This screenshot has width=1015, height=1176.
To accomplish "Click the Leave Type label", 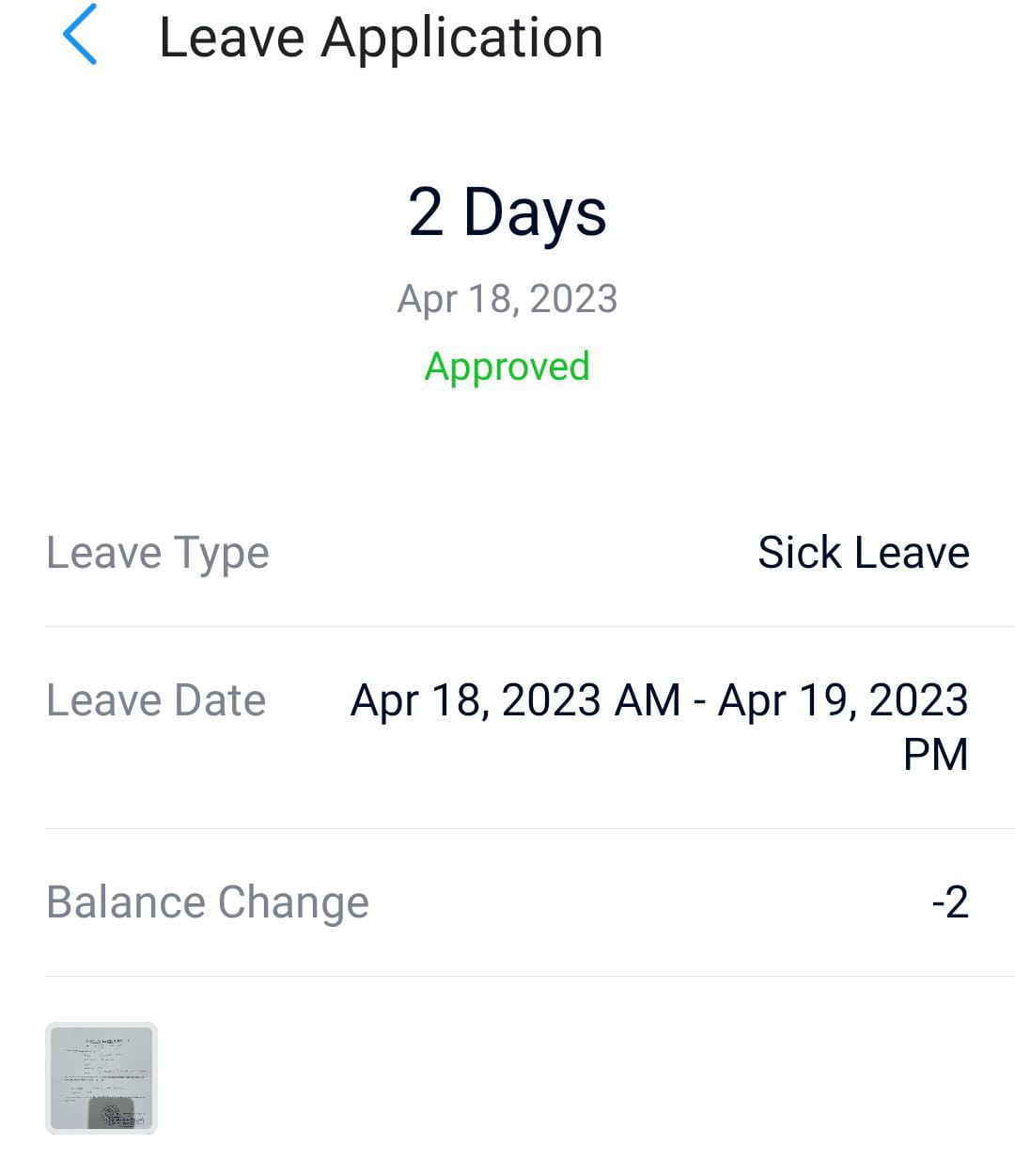I will click(x=158, y=553).
